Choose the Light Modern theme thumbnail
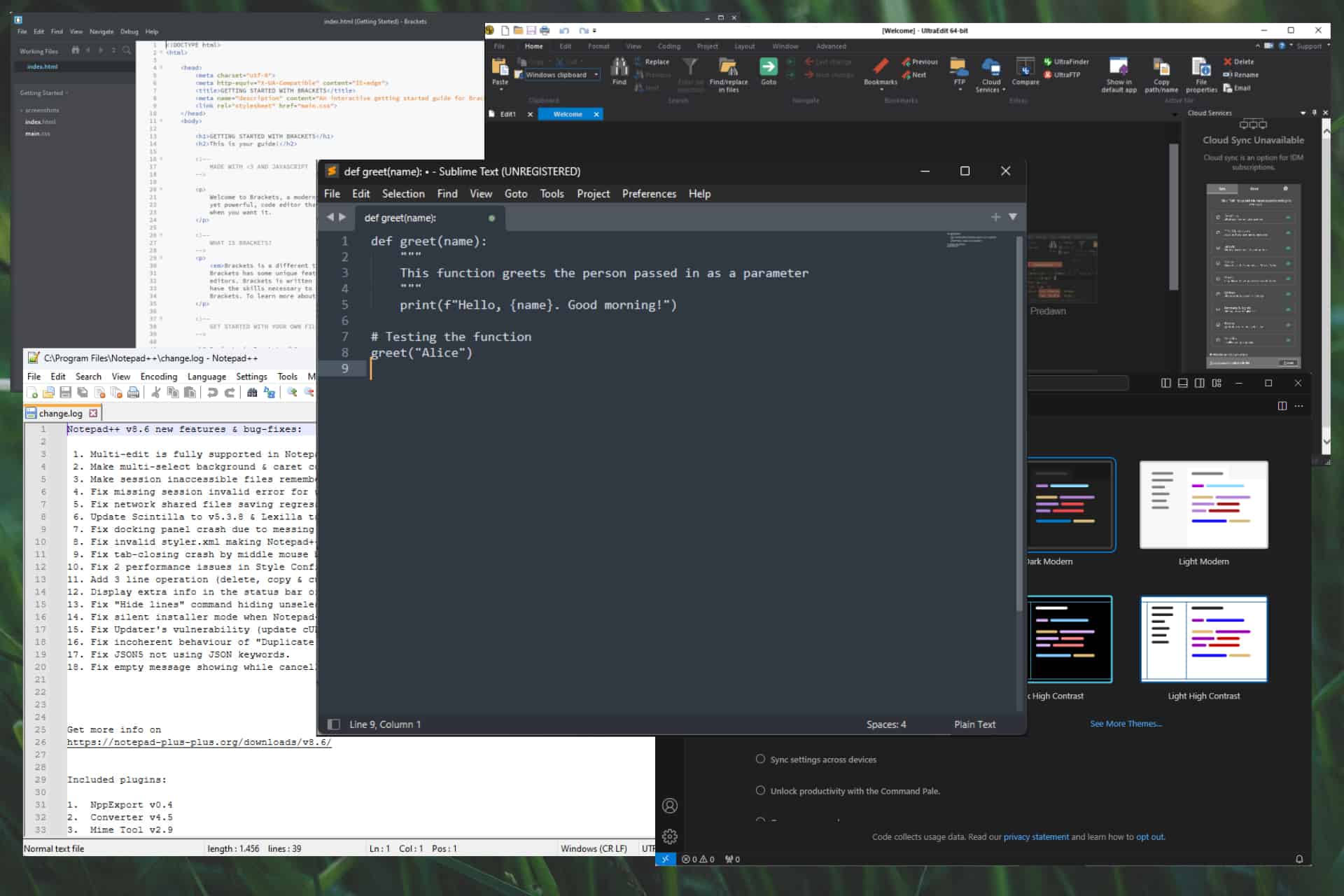 point(1203,505)
